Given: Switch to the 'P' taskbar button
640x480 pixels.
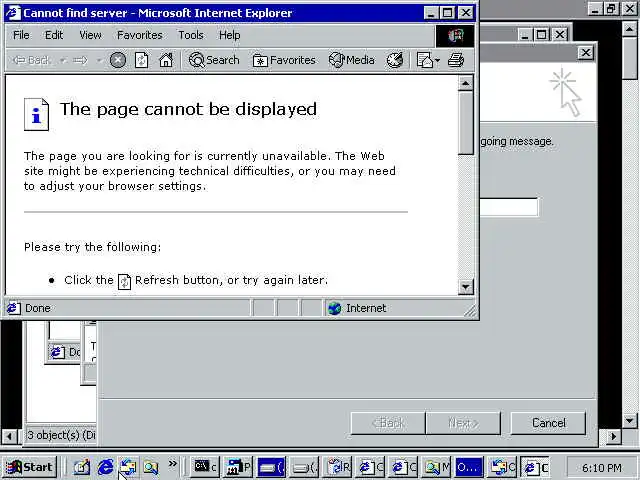Looking at the screenshot, I should pos(238,467).
